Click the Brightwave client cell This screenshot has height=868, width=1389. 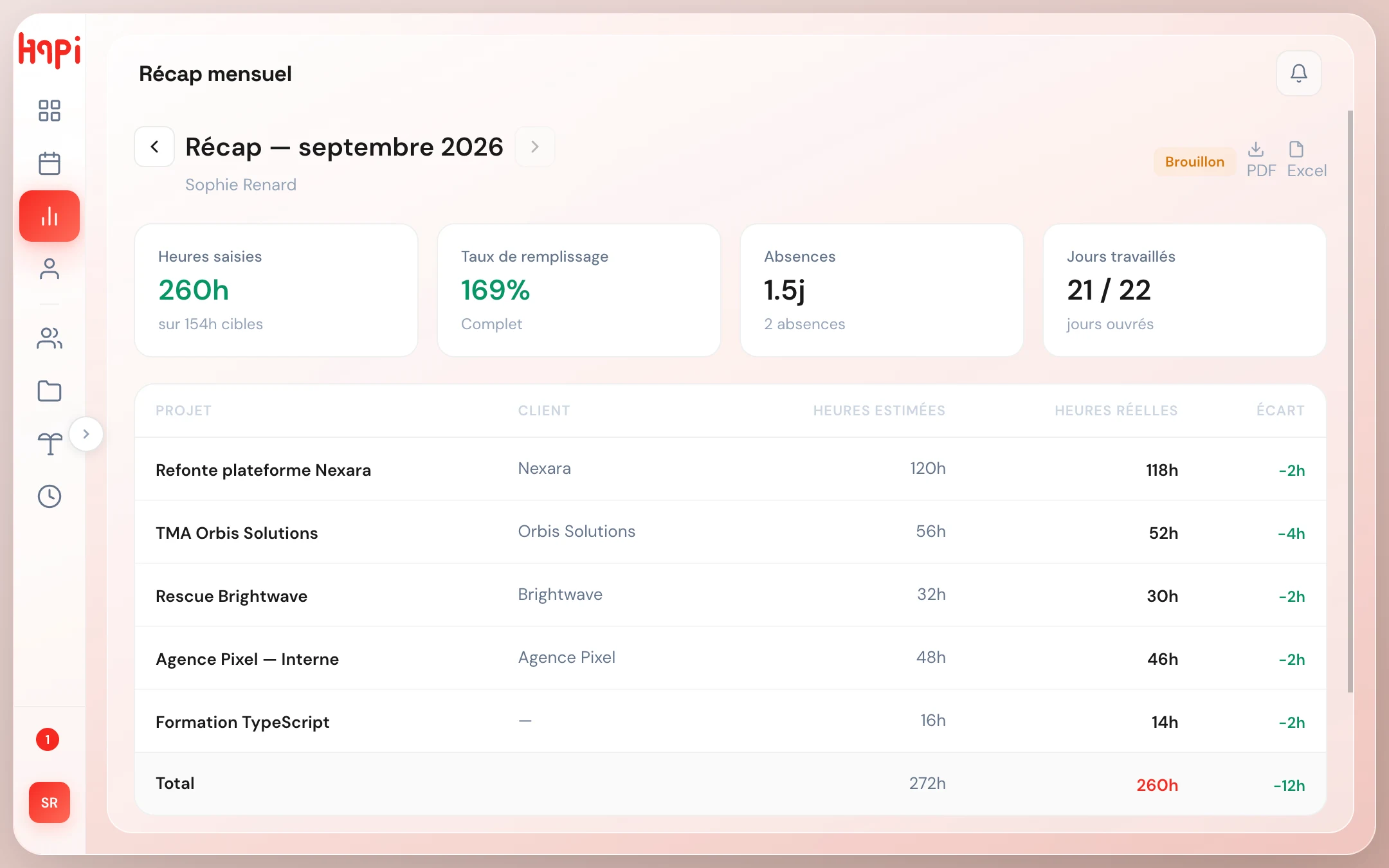[560, 594]
